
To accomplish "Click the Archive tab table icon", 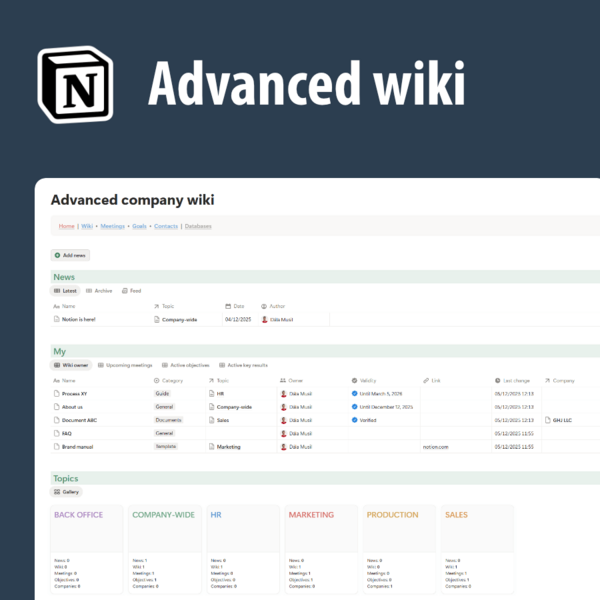I will coord(89,291).
